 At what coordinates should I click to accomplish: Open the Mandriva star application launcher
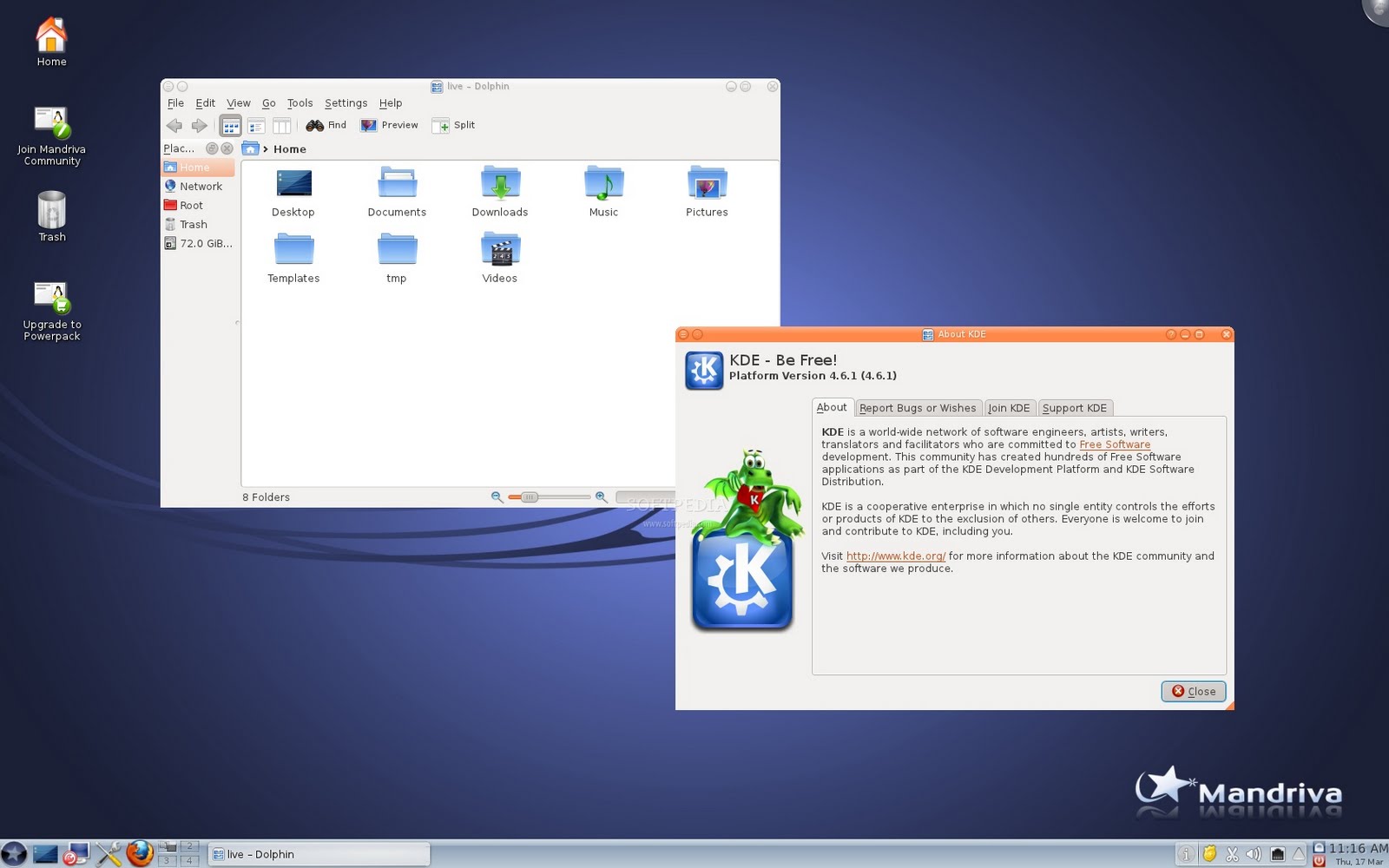point(14,854)
